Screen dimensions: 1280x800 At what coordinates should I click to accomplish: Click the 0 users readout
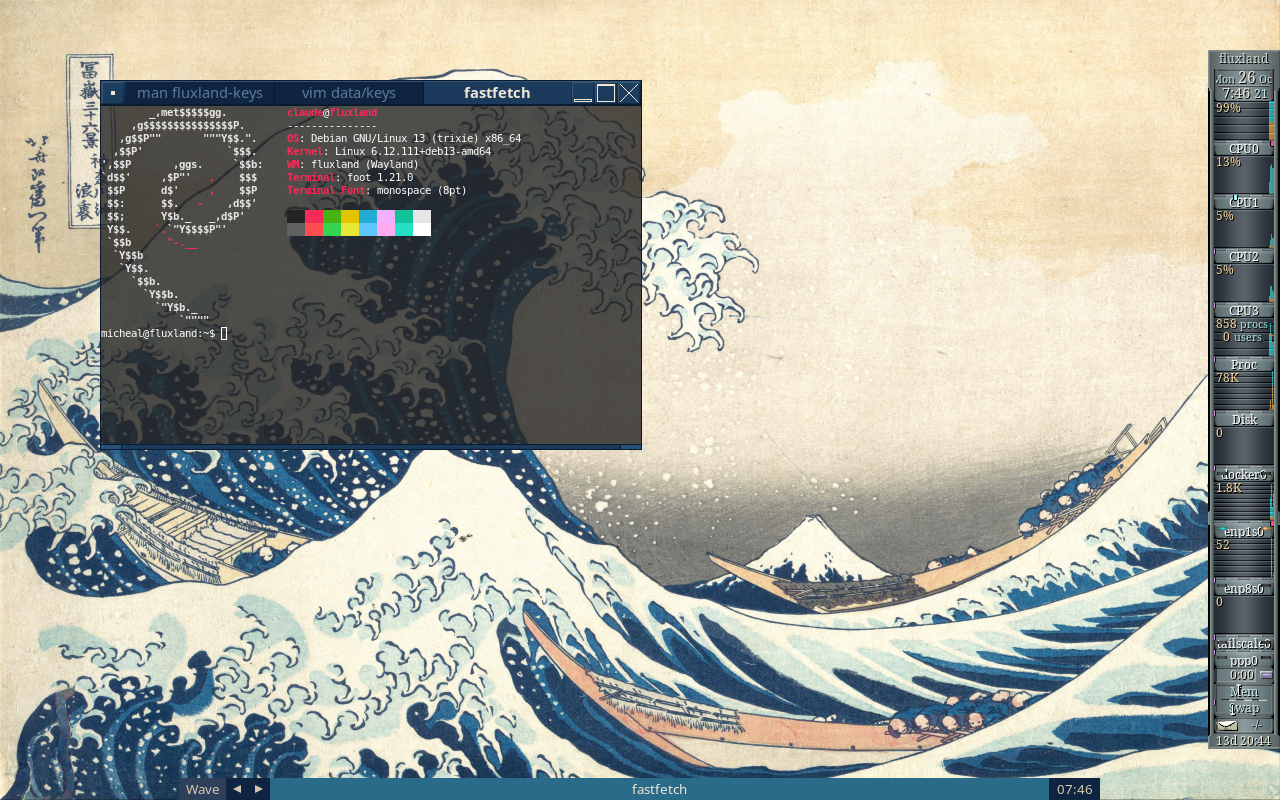pos(1241,337)
